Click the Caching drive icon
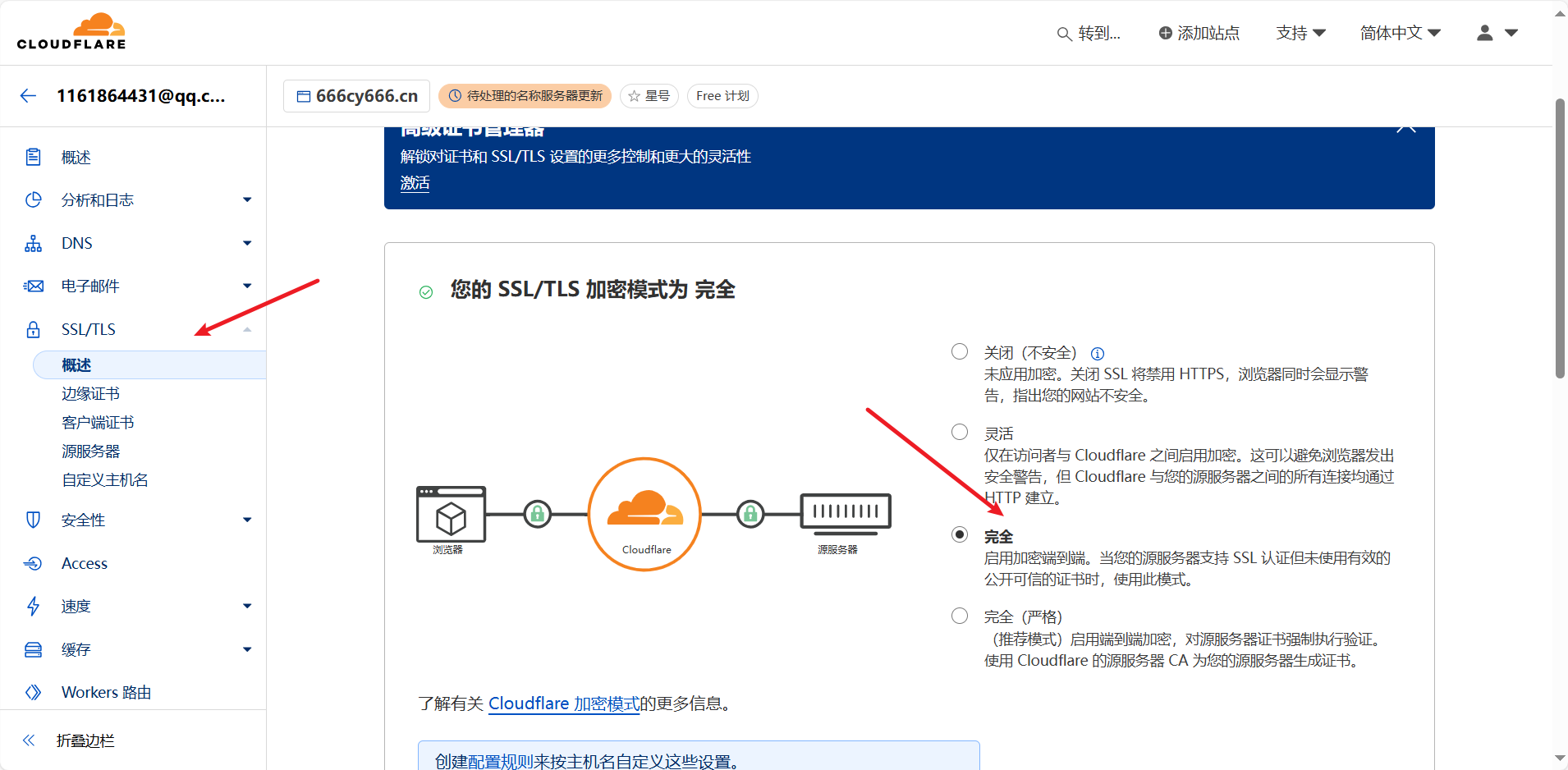This screenshot has height=770, width=1568. click(x=33, y=649)
